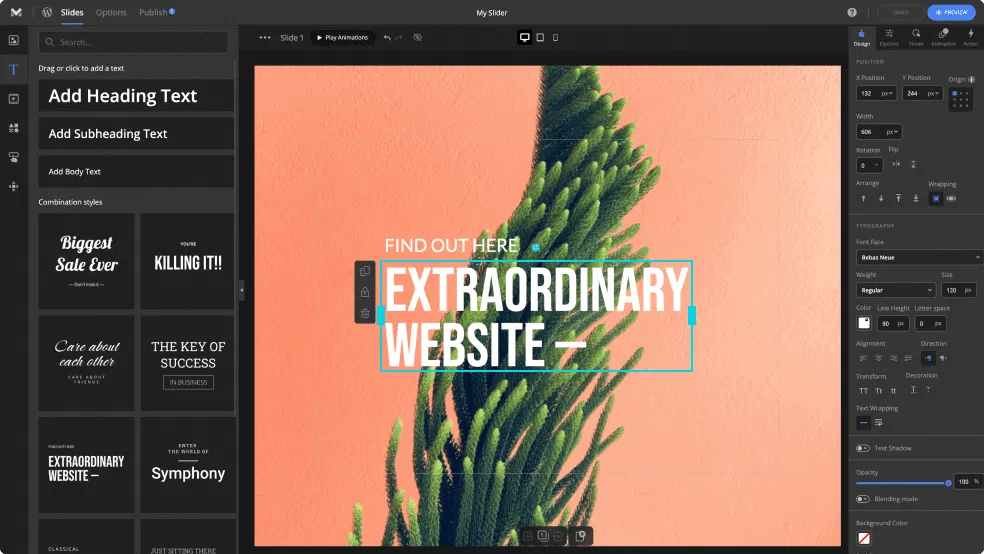Toggle hidden-layer eye icon in toolbar

click(417, 38)
